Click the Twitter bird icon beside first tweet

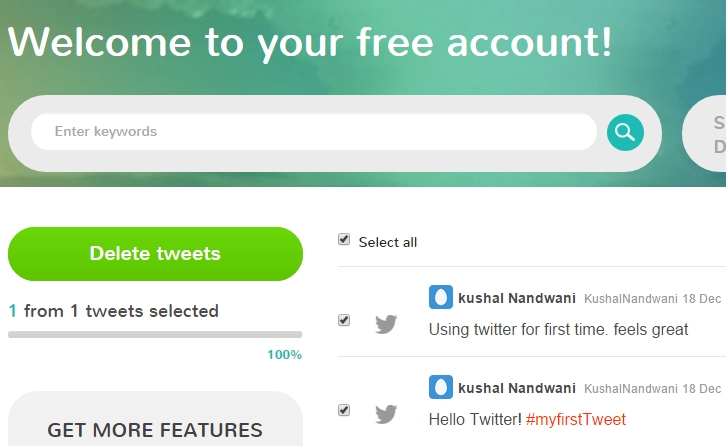pyautogui.click(x=386, y=324)
